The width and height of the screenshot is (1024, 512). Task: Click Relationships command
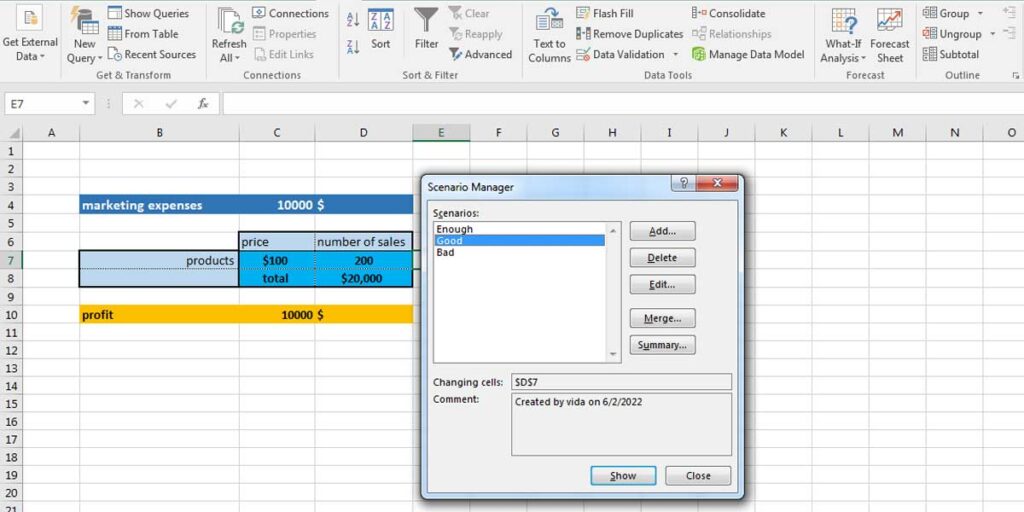click(x=731, y=34)
